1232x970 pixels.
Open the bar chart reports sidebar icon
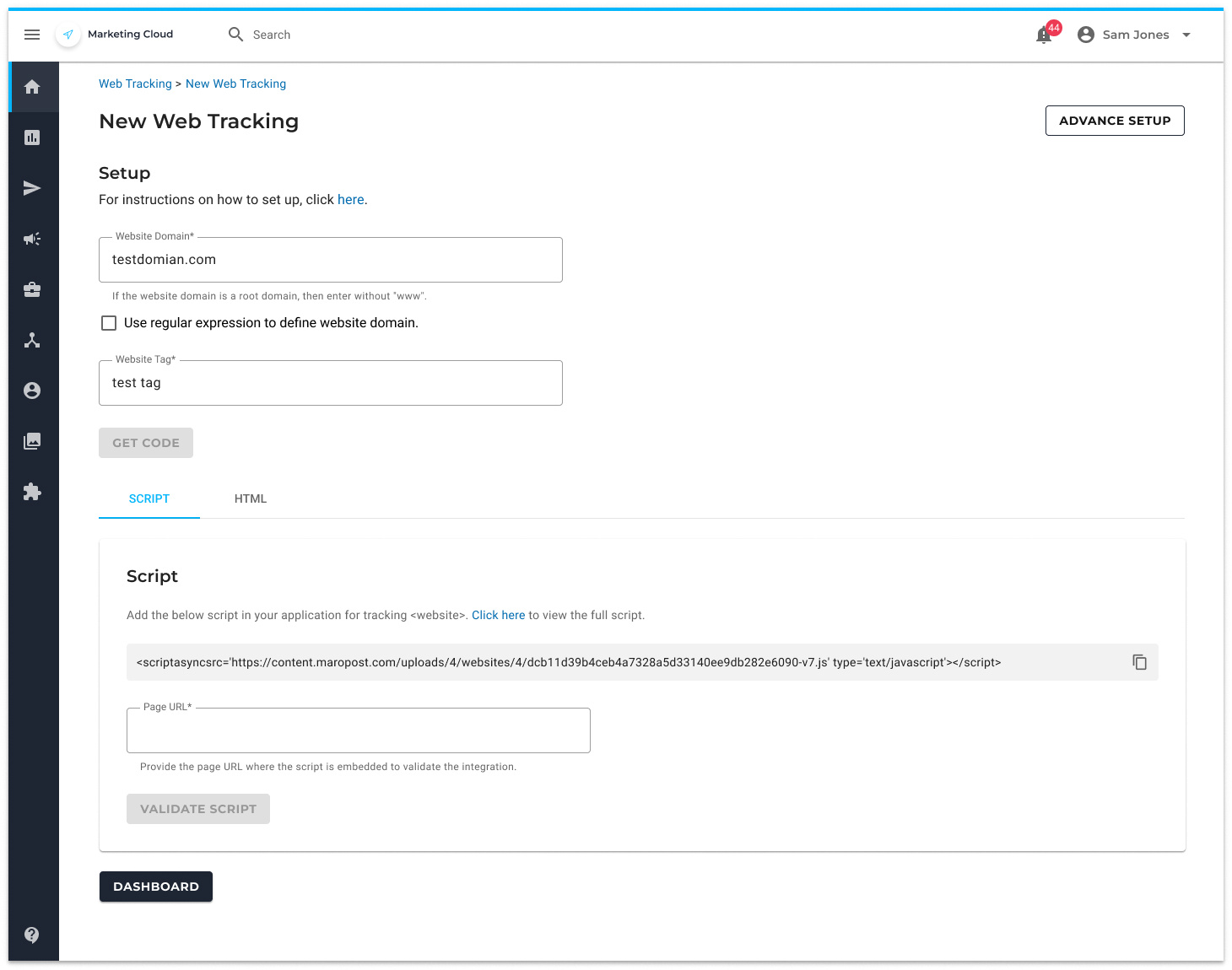[x=32, y=137]
